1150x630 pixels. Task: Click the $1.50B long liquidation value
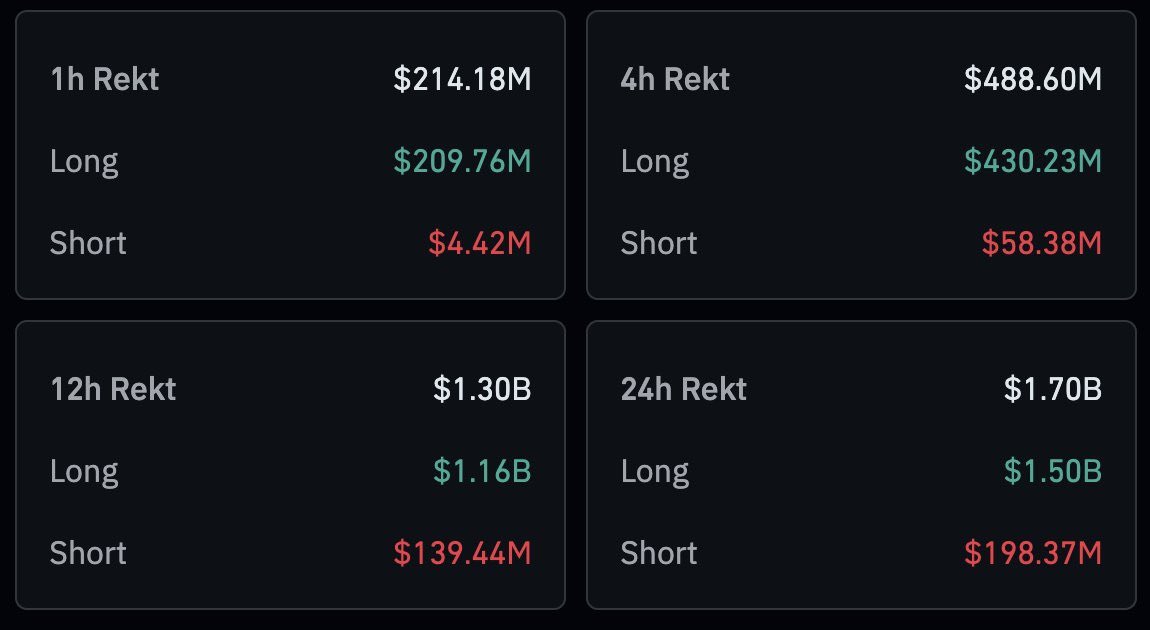click(1053, 471)
